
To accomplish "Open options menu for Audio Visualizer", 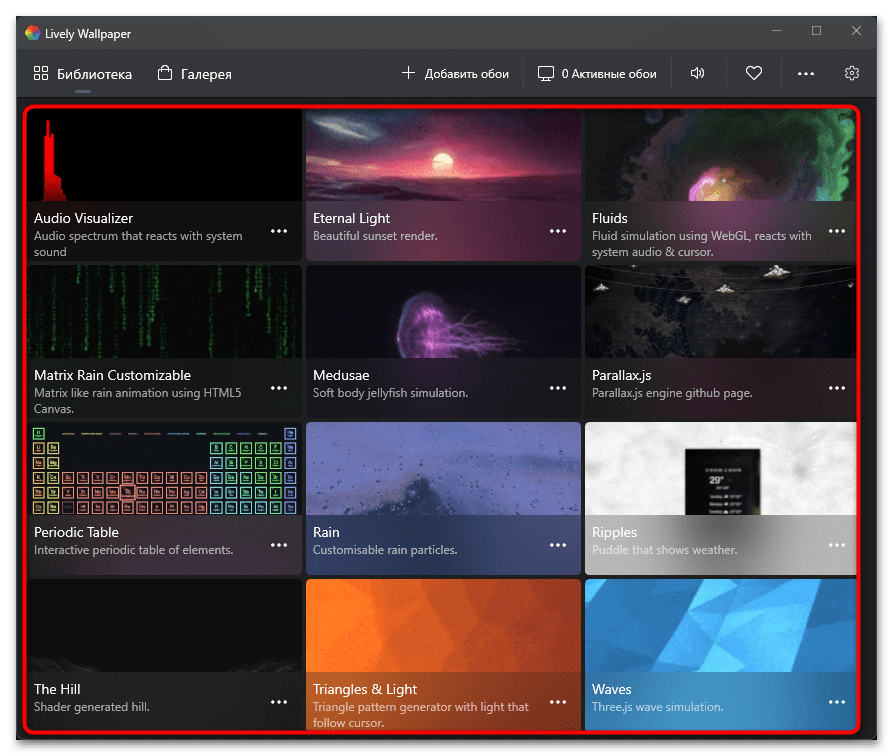I will pos(278,231).
